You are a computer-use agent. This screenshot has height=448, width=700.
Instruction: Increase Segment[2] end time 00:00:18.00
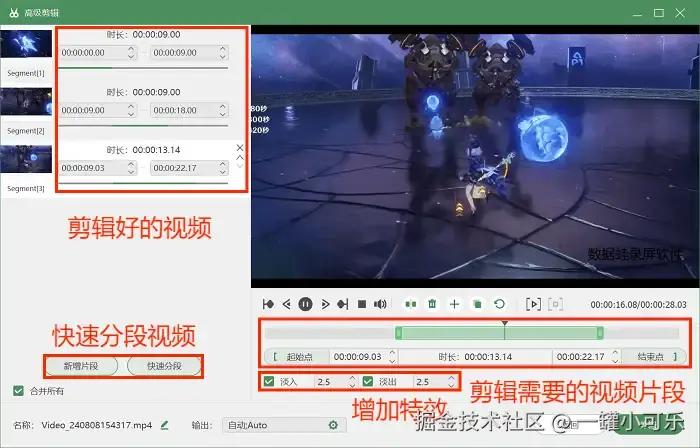pyautogui.click(x=223, y=106)
